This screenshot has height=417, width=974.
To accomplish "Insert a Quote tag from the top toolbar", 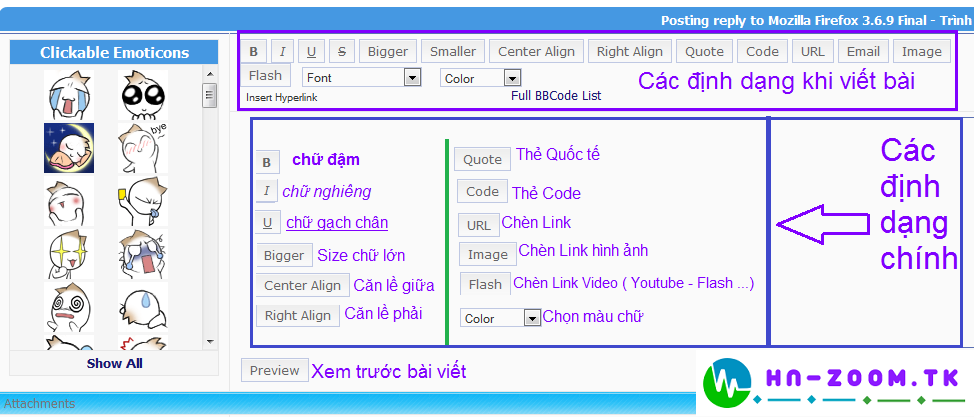I will (x=704, y=52).
